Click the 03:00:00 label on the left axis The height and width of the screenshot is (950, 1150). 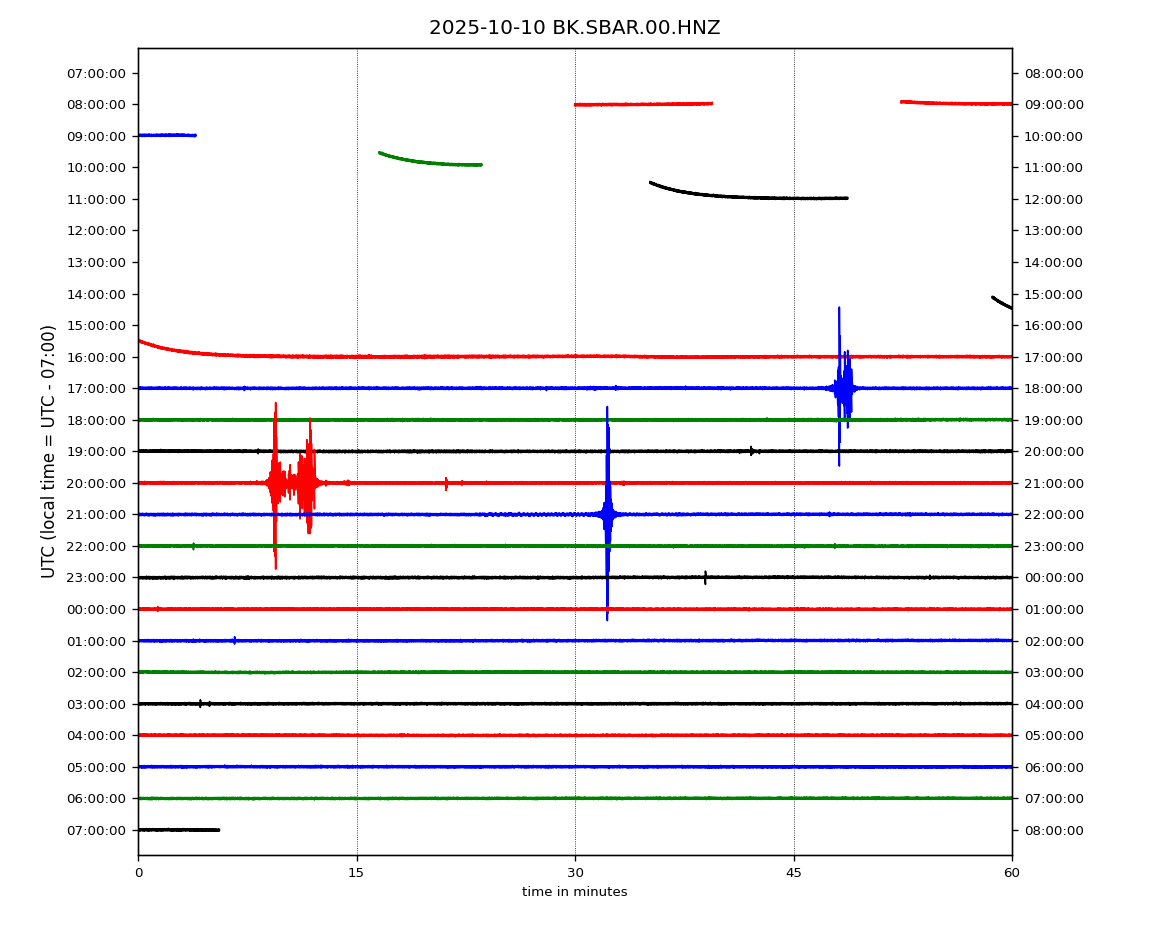click(98, 704)
